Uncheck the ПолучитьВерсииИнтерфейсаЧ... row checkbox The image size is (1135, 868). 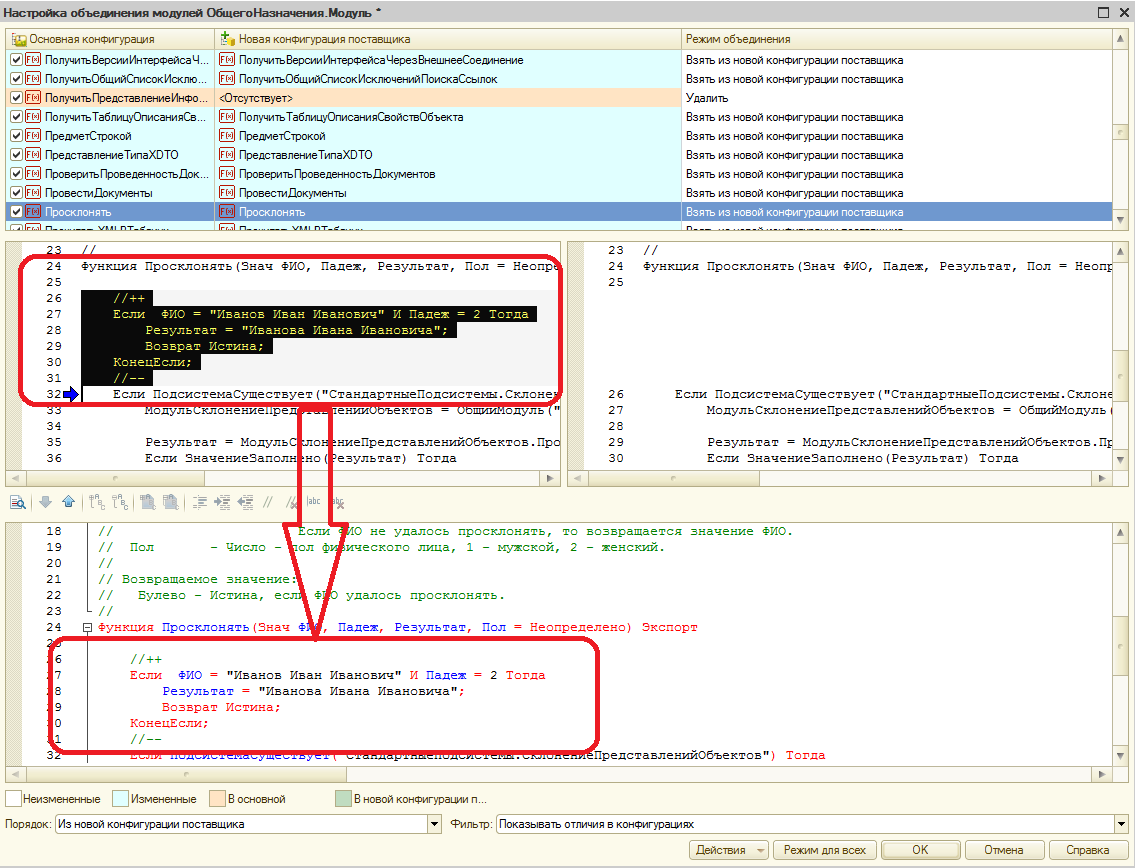(x=16, y=60)
